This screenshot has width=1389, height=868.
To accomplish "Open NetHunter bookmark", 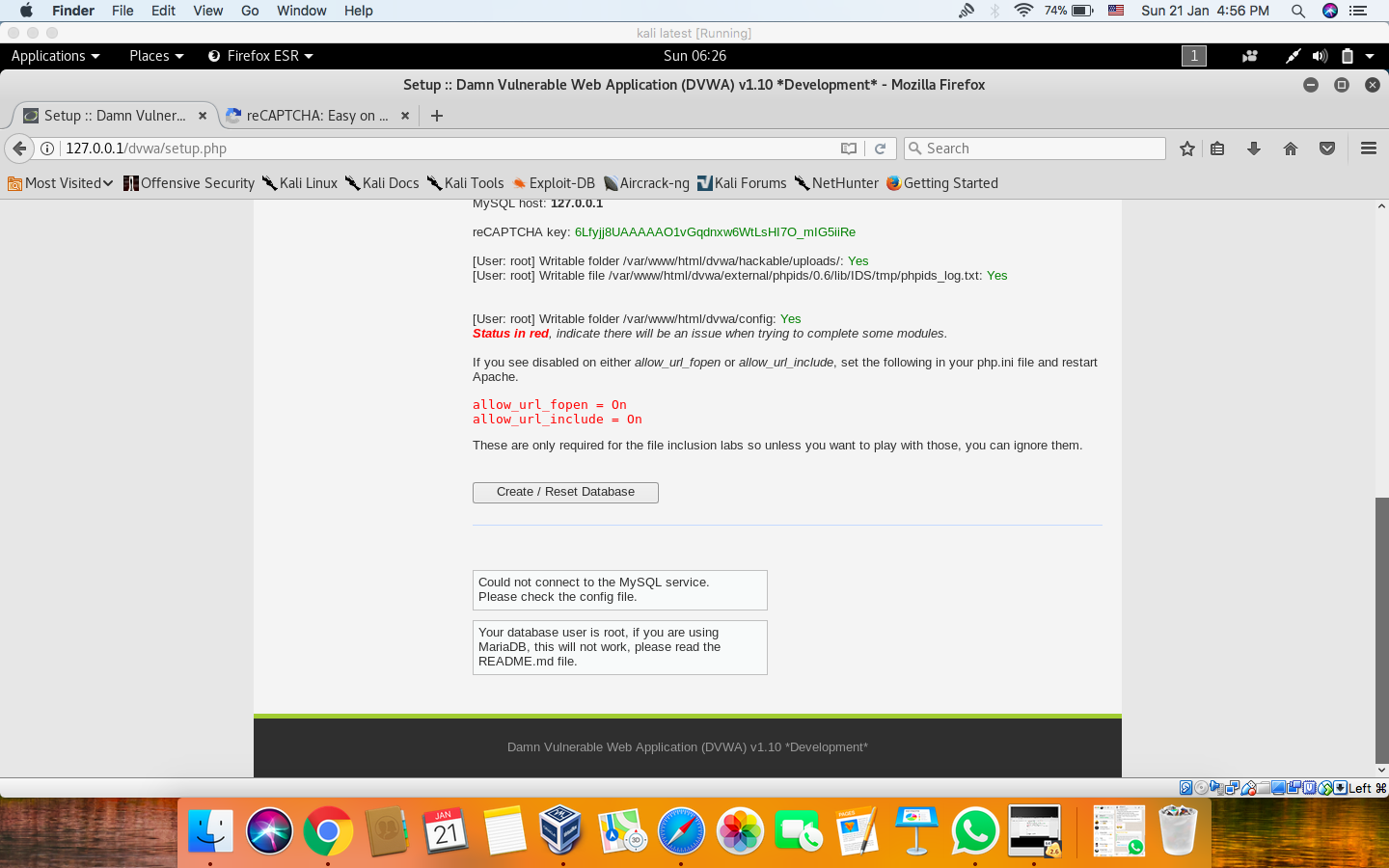I will coord(836,183).
